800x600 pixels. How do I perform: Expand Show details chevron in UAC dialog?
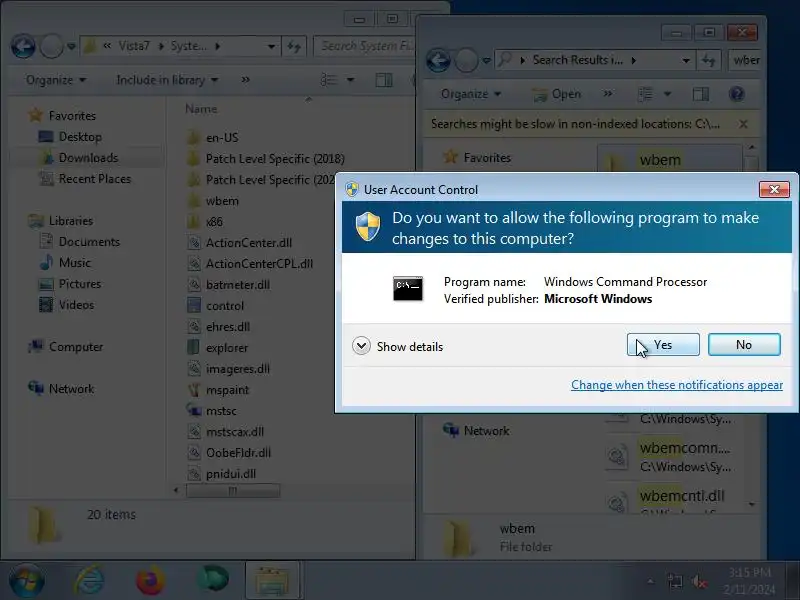tap(361, 346)
